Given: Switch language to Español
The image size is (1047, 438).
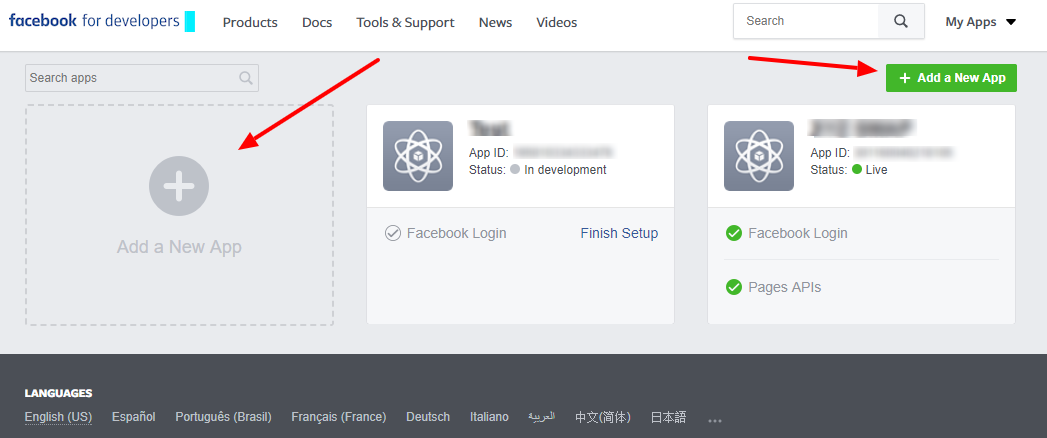Looking at the screenshot, I should [x=133, y=417].
